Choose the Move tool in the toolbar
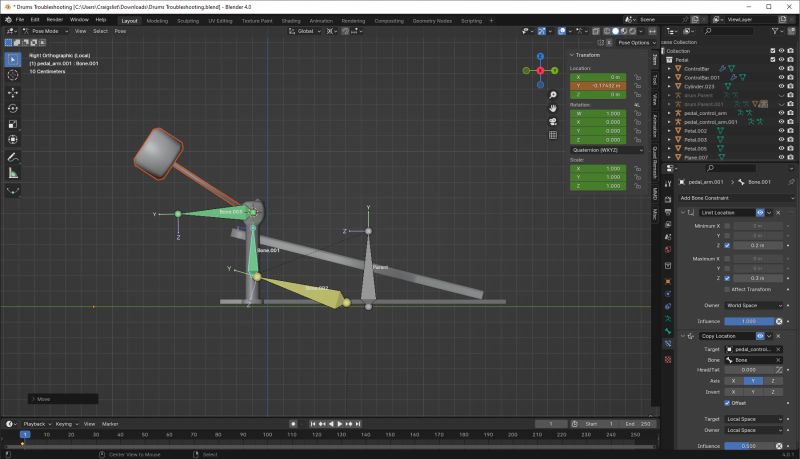Image resolution: width=800 pixels, height=459 pixels. point(13,92)
